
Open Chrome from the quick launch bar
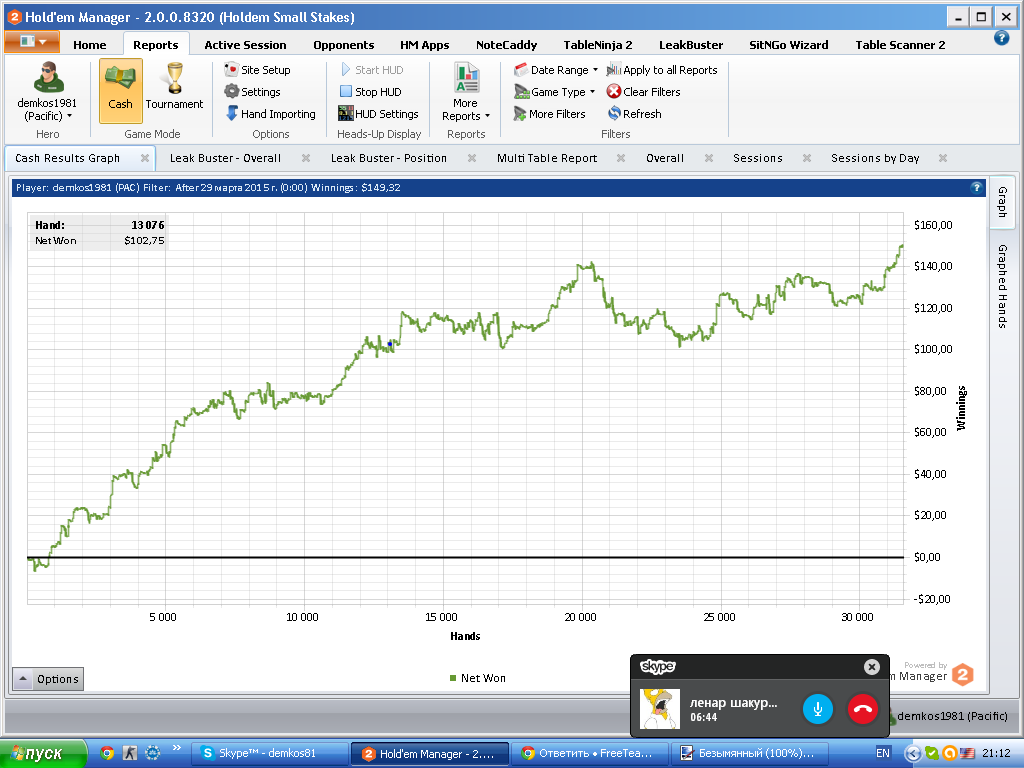pyautogui.click(x=107, y=753)
